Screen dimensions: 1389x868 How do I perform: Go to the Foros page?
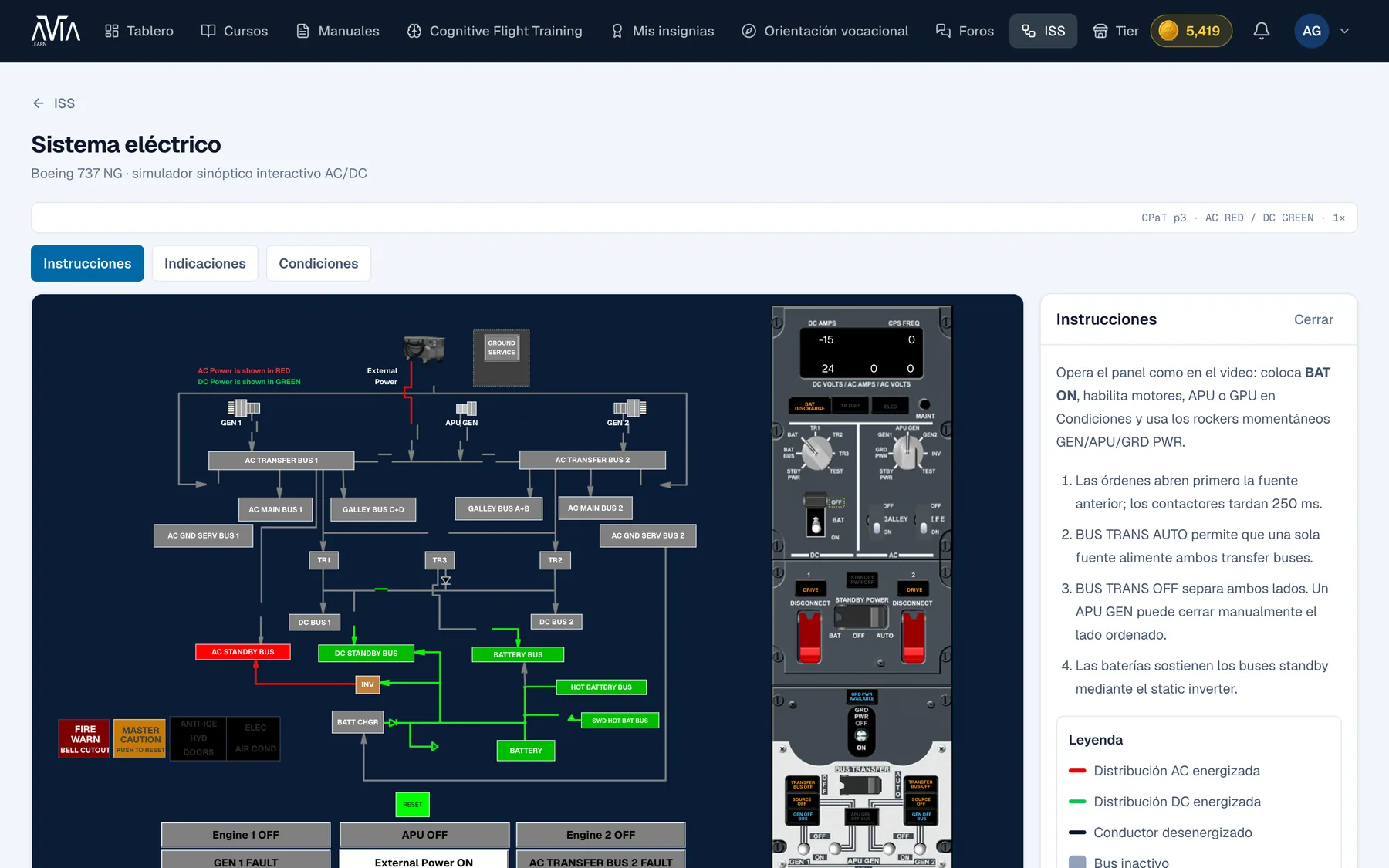pos(965,31)
